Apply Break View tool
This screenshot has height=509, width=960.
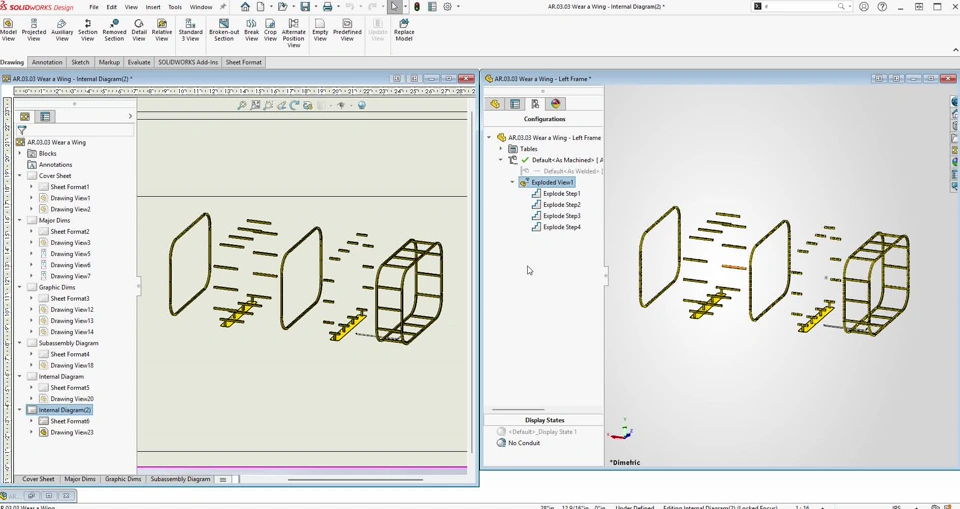251,29
